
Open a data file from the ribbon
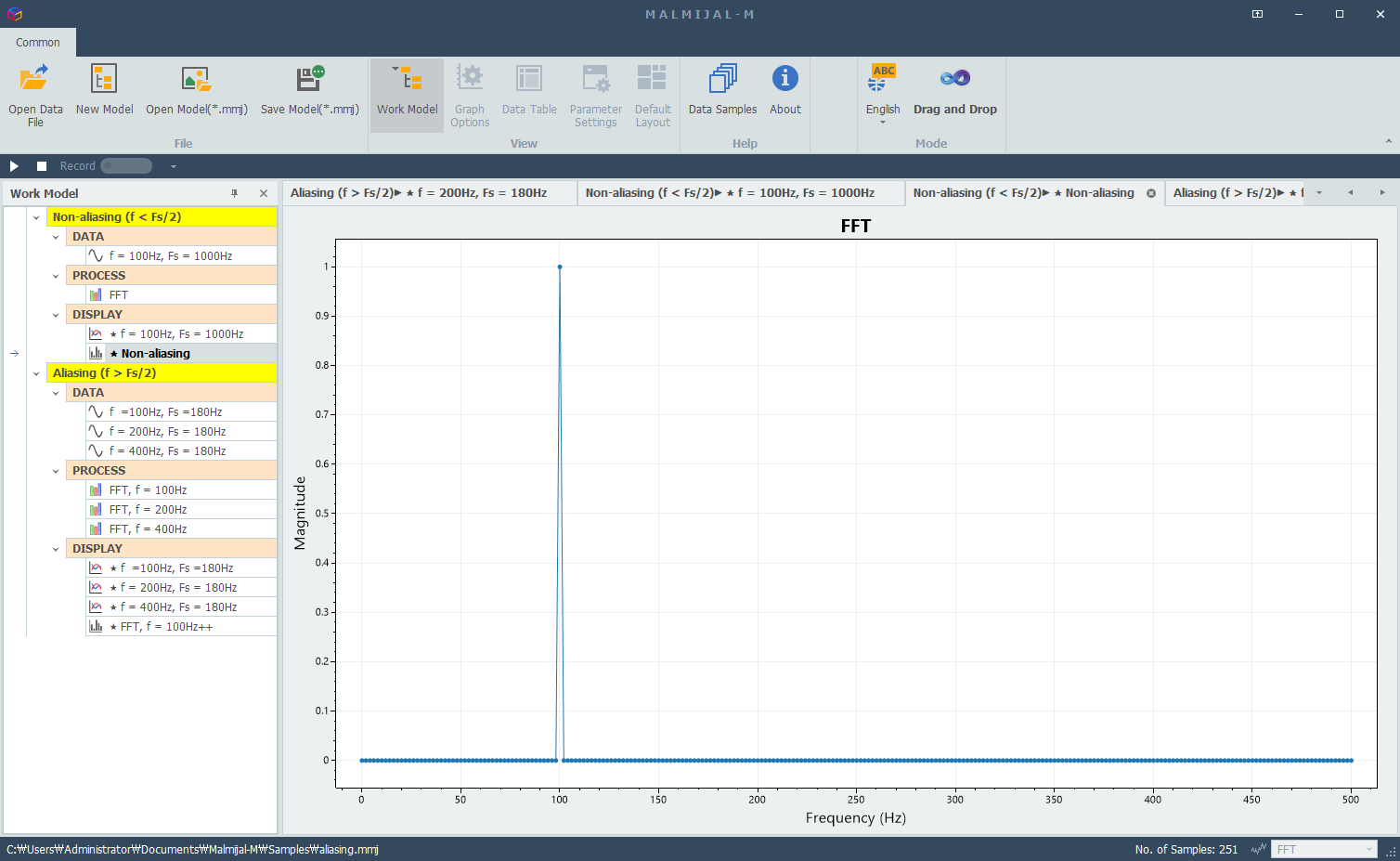click(x=35, y=95)
